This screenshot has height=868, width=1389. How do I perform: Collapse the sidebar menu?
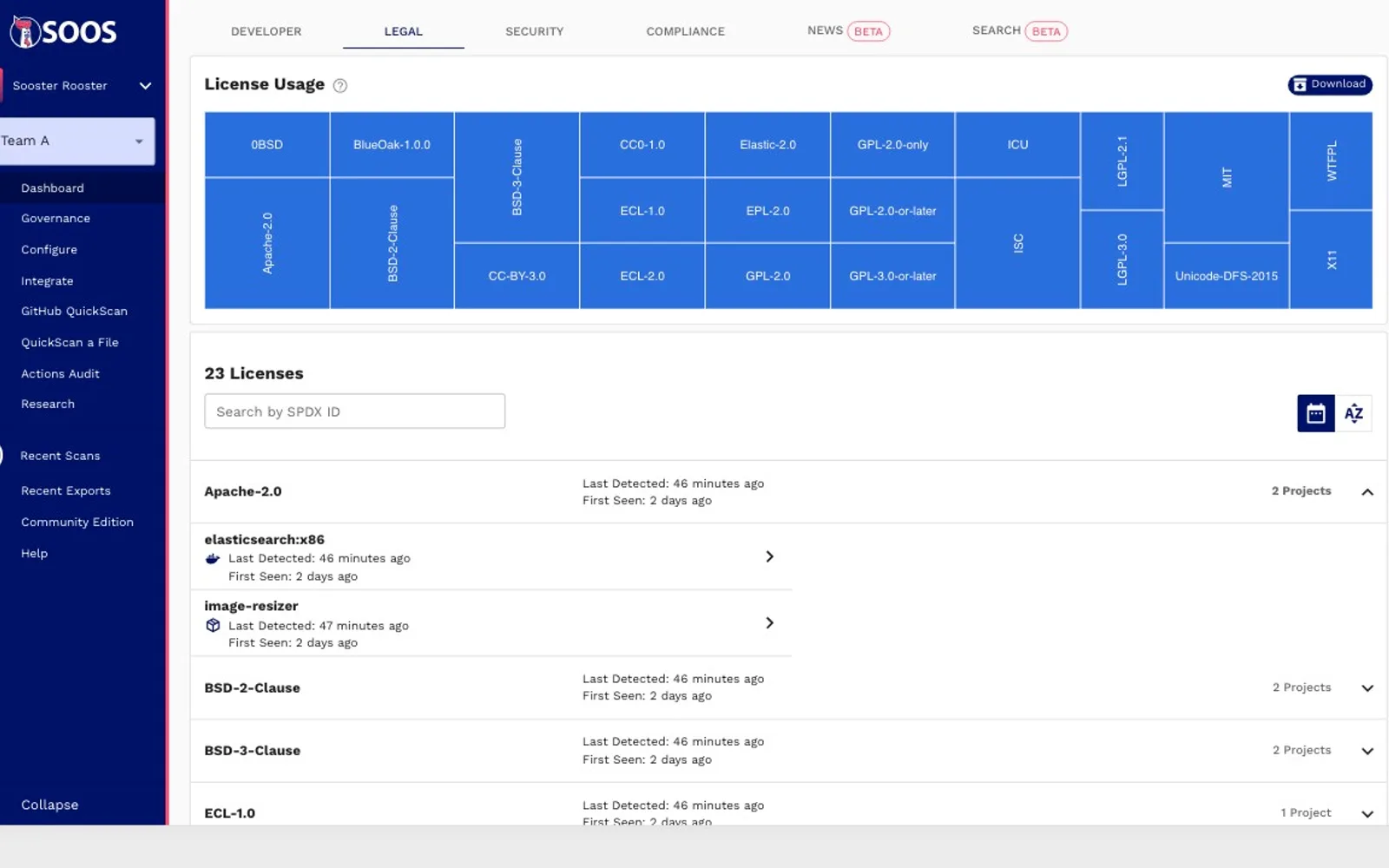49,805
